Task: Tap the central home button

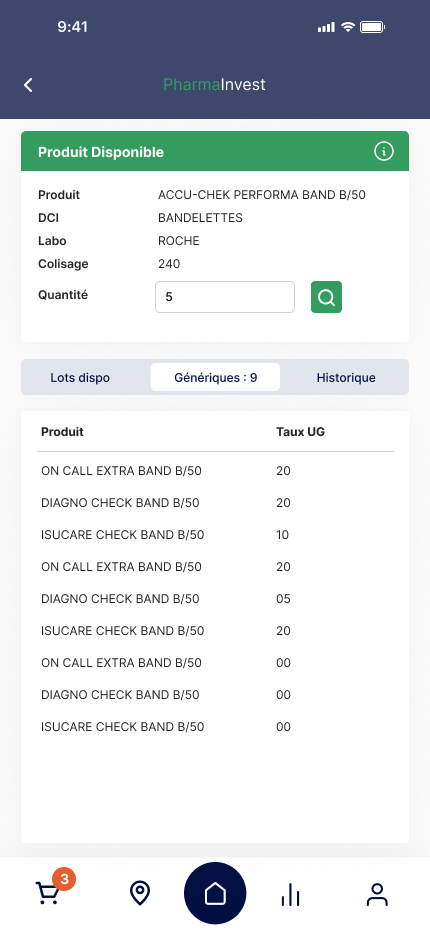Action: tap(215, 893)
